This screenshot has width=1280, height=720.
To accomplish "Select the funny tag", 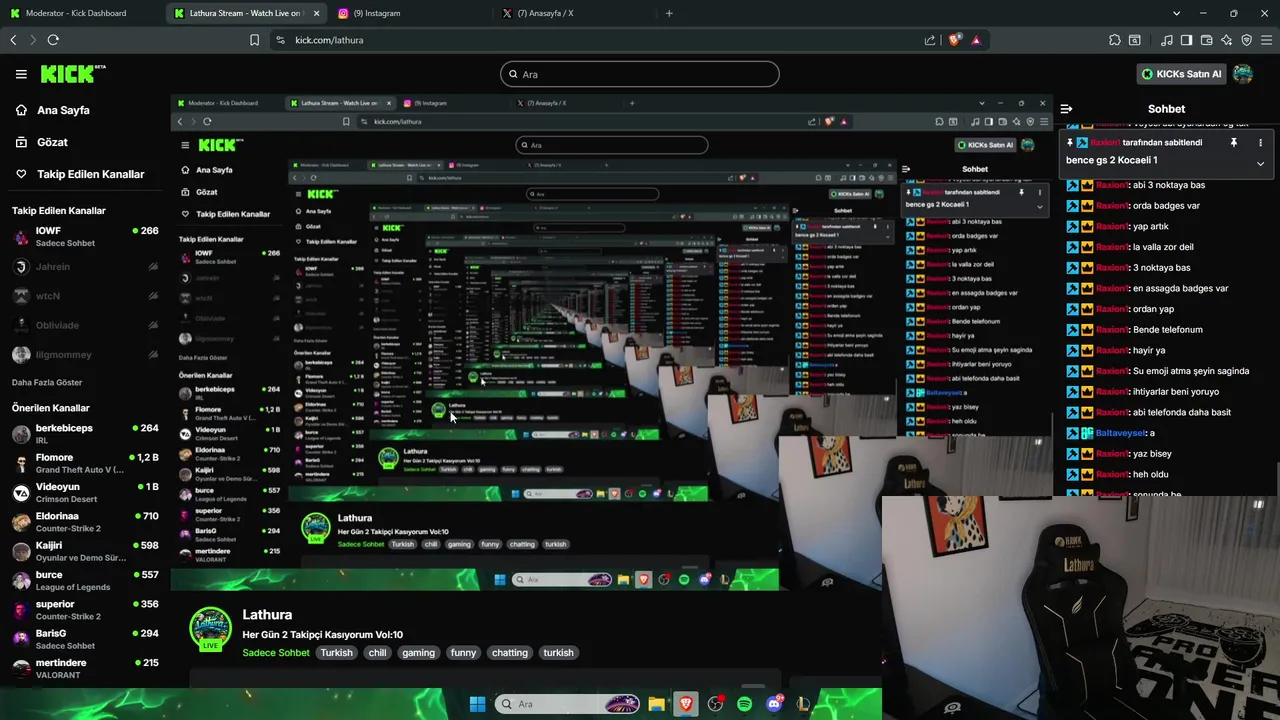I will 463,653.
